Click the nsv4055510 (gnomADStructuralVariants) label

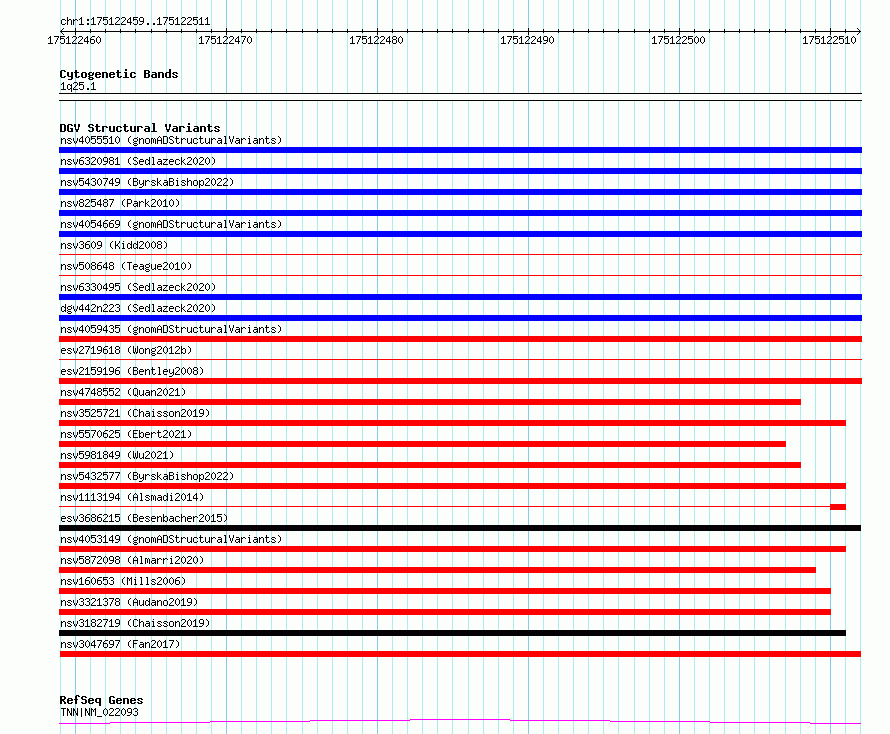(171, 140)
